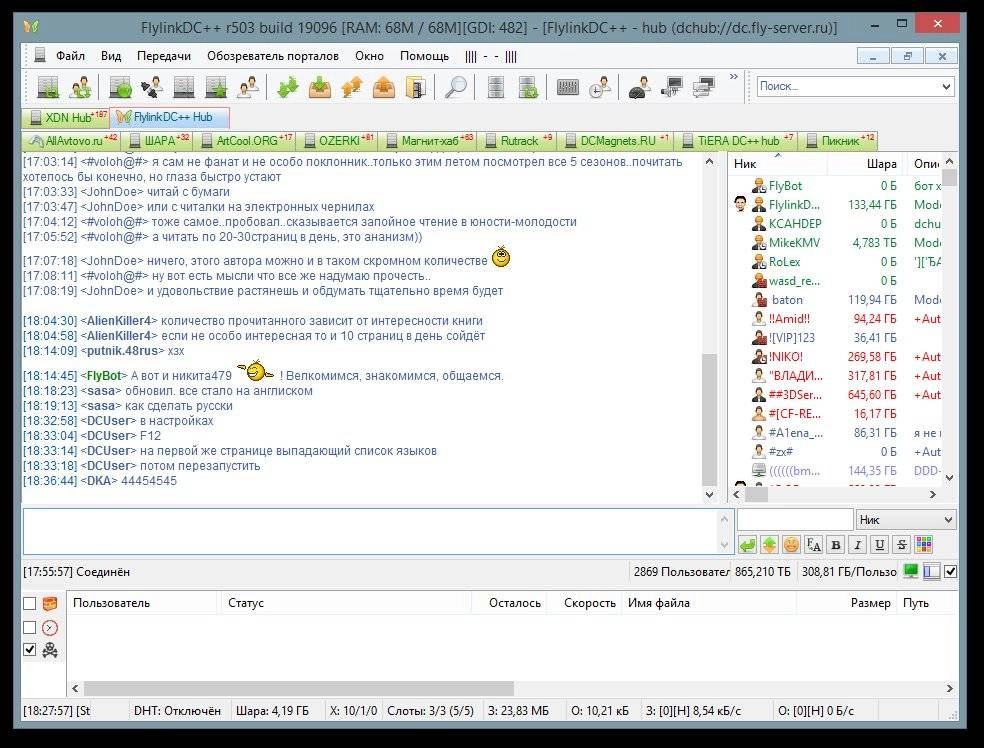Toggle strikethrough text formatting button
This screenshot has height=748, width=984.
[x=902, y=545]
